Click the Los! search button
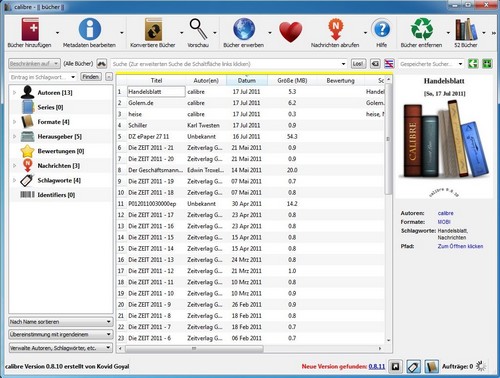Viewport: 500px width, 378px height. pyautogui.click(x=358, y=63)
